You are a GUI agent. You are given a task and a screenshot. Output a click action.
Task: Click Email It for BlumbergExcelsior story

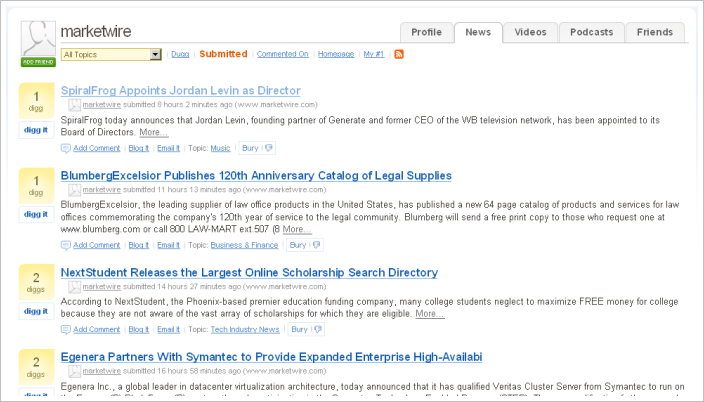pyautogui.click(x=168, y=245)
